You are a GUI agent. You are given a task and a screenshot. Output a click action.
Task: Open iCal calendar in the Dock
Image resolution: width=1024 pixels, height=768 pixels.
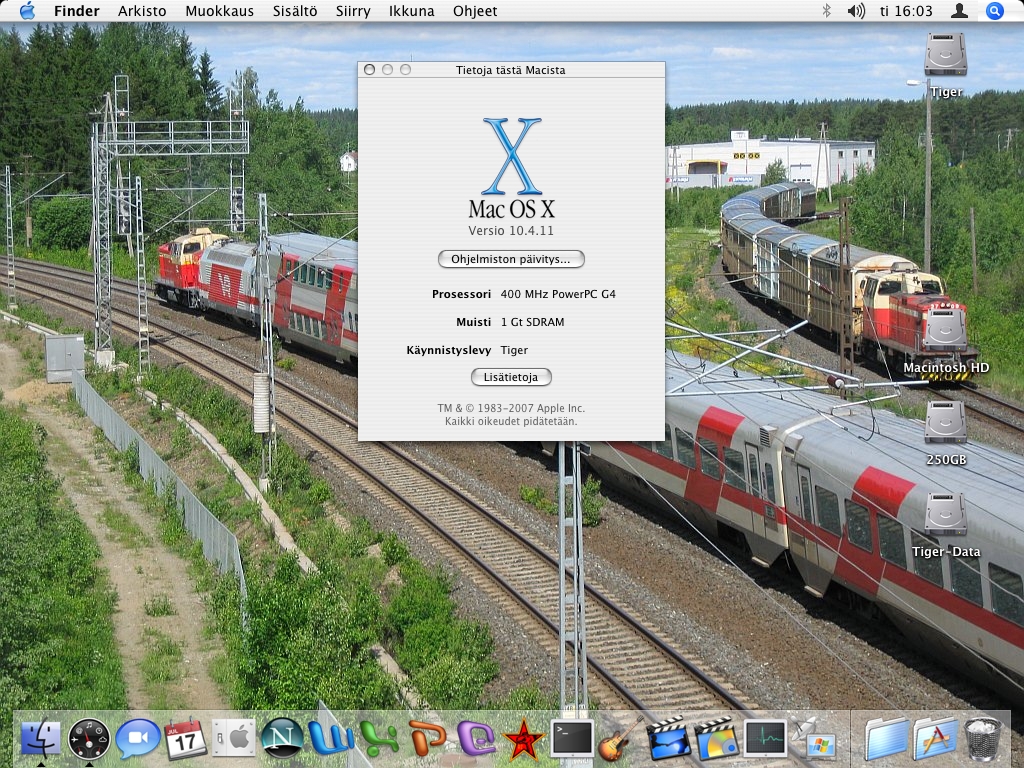pyautogui.click(x=186, y=739)
